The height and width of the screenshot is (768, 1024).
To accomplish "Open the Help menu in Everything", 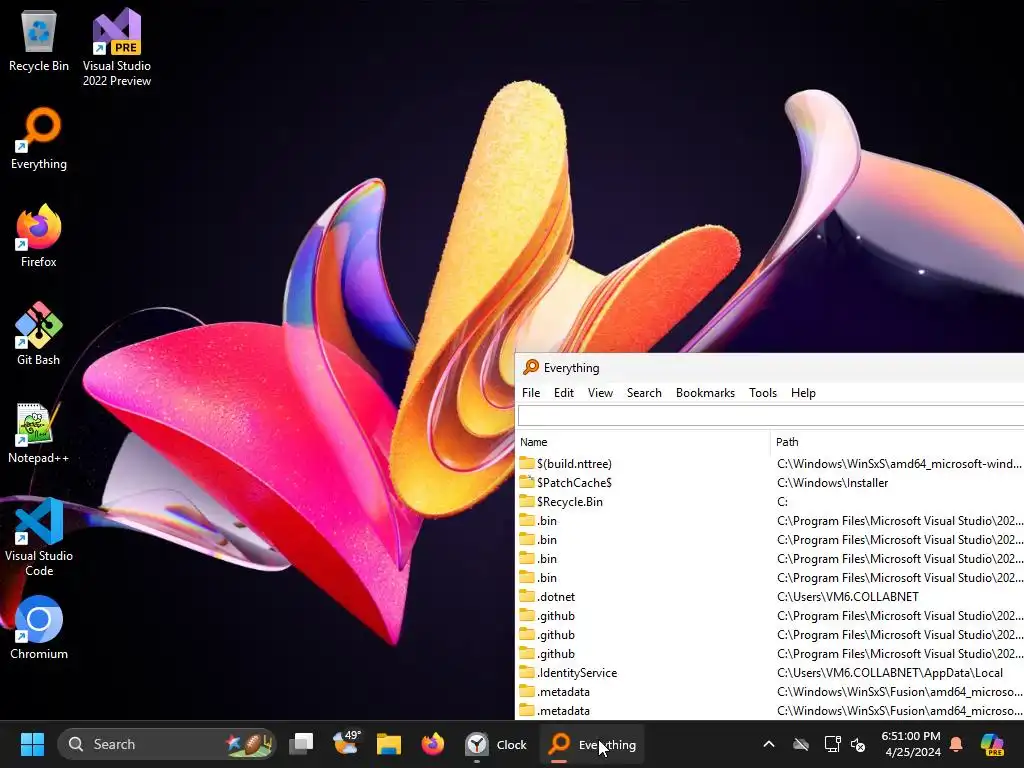I will (x=803, y=392).
